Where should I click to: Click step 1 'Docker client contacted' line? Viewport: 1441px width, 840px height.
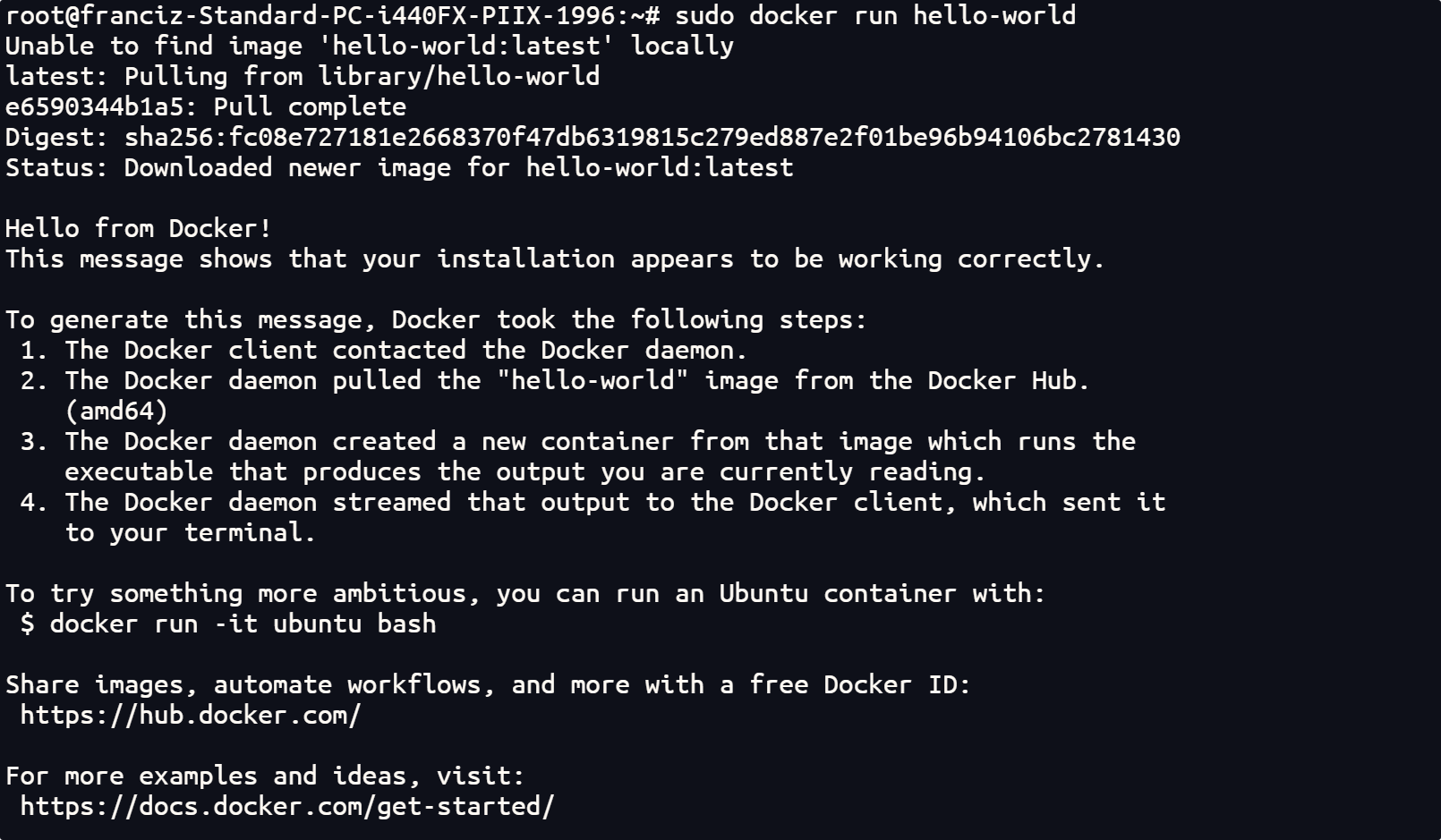click(405, 350)
